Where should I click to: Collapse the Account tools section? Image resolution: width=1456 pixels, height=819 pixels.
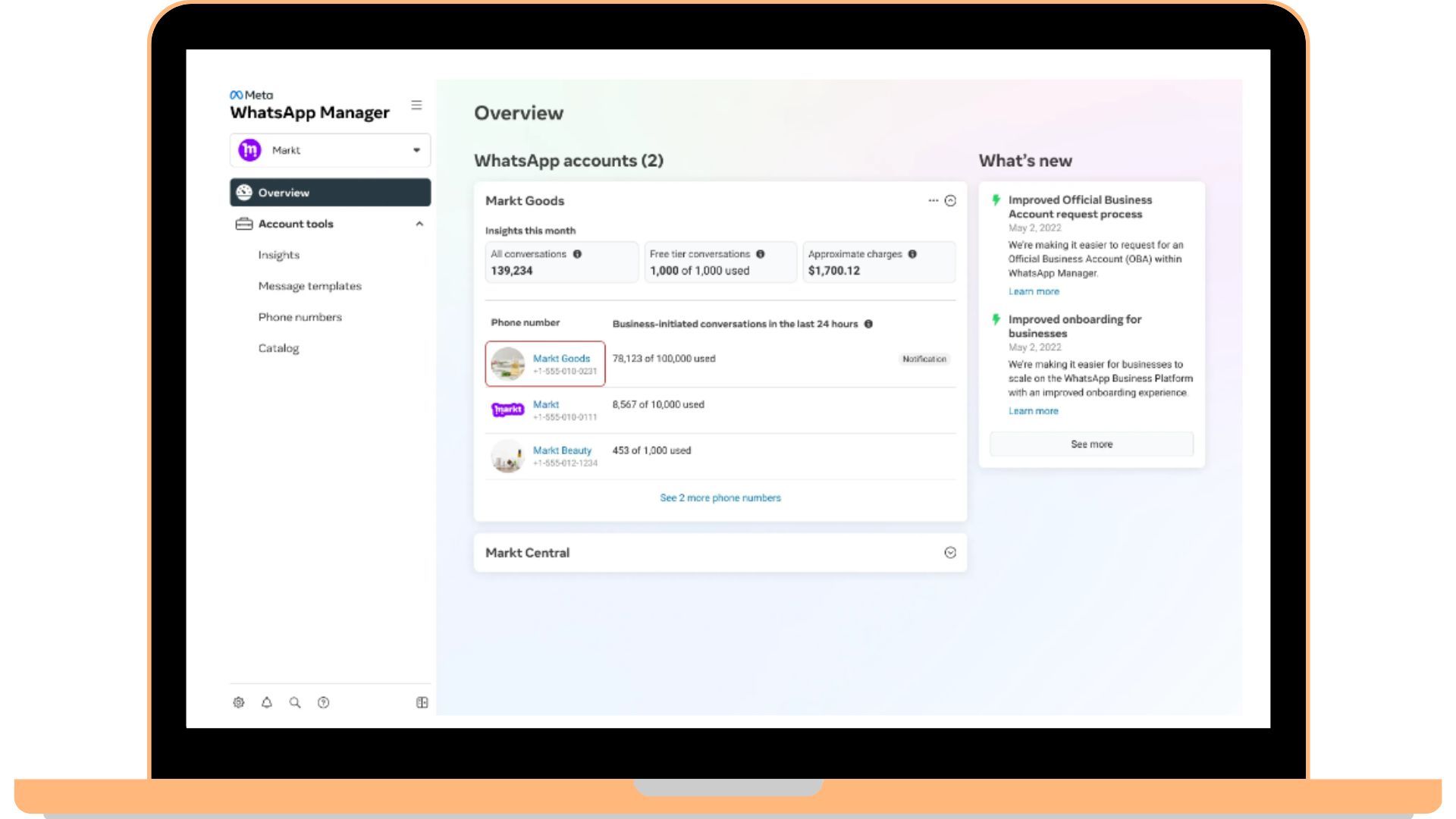(419, 224)
